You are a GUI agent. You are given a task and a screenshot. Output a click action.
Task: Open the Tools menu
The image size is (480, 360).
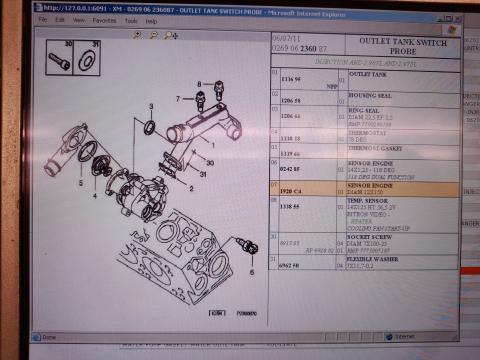(131, 21)
